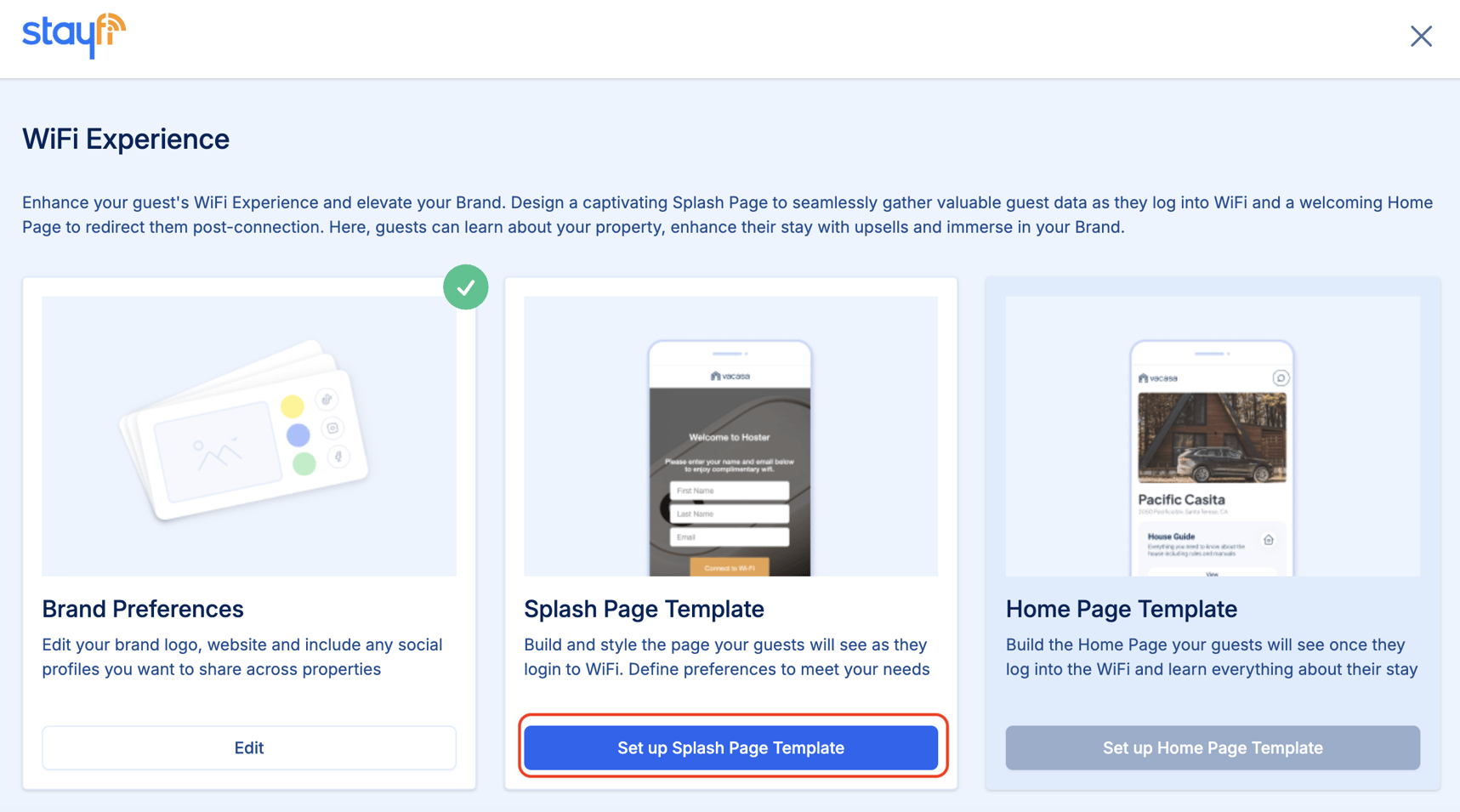The height and width of the screenshot is (812, 1460).
Task: Click the Email field in splash preview
Action: (729, 537)
